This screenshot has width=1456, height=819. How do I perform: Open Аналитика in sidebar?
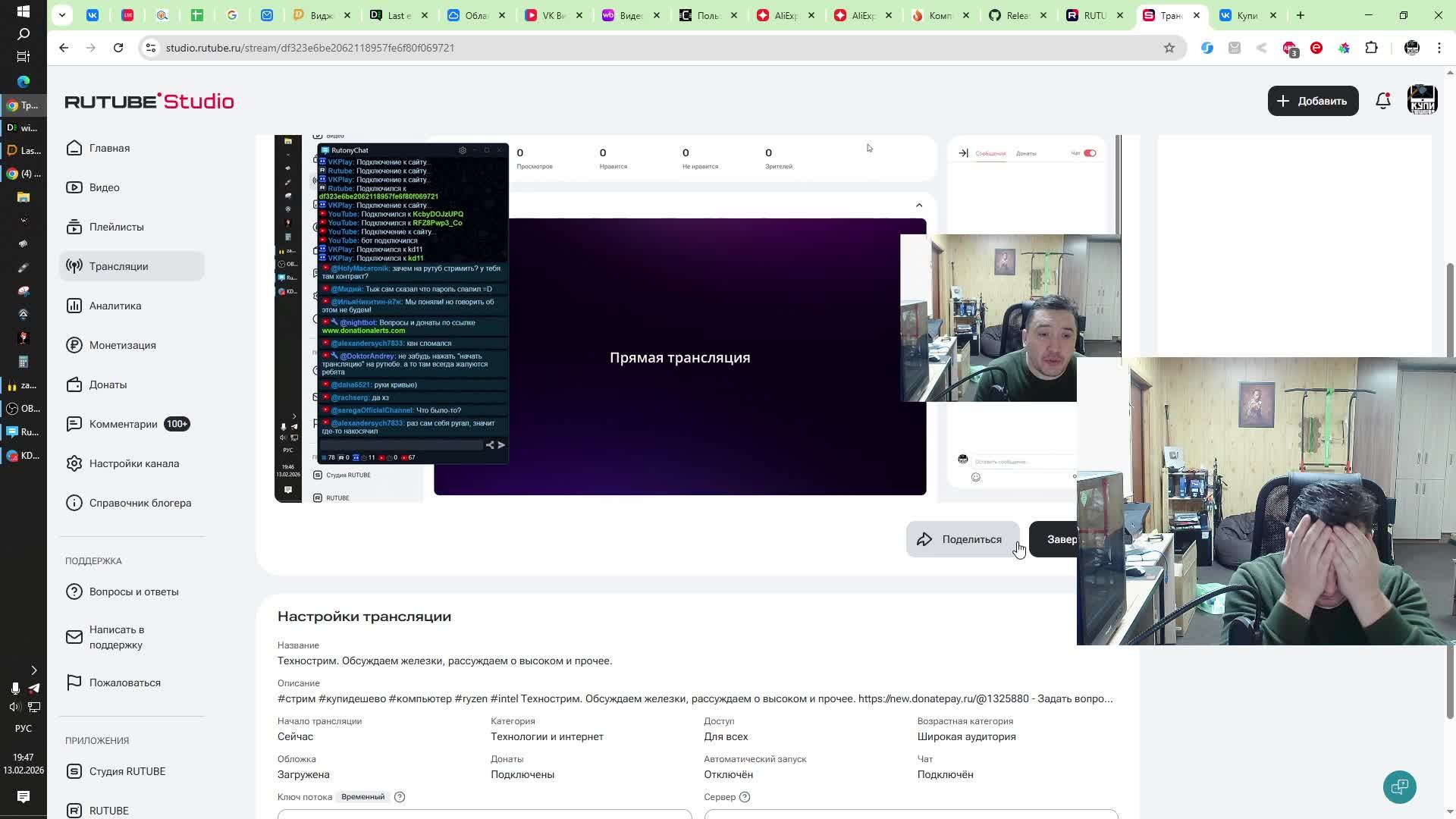(x=115, y=306)
